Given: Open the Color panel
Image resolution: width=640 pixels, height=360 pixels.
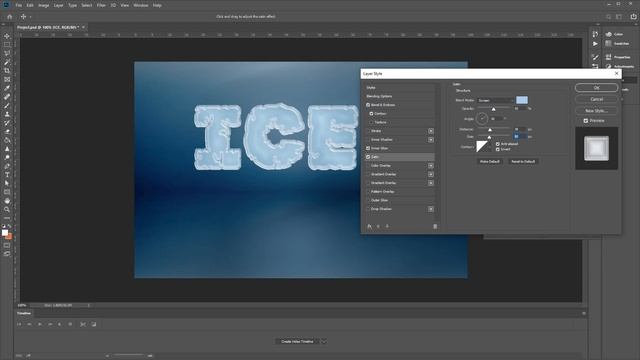Looking at the screenshot, I should click(x=614, y=34).
